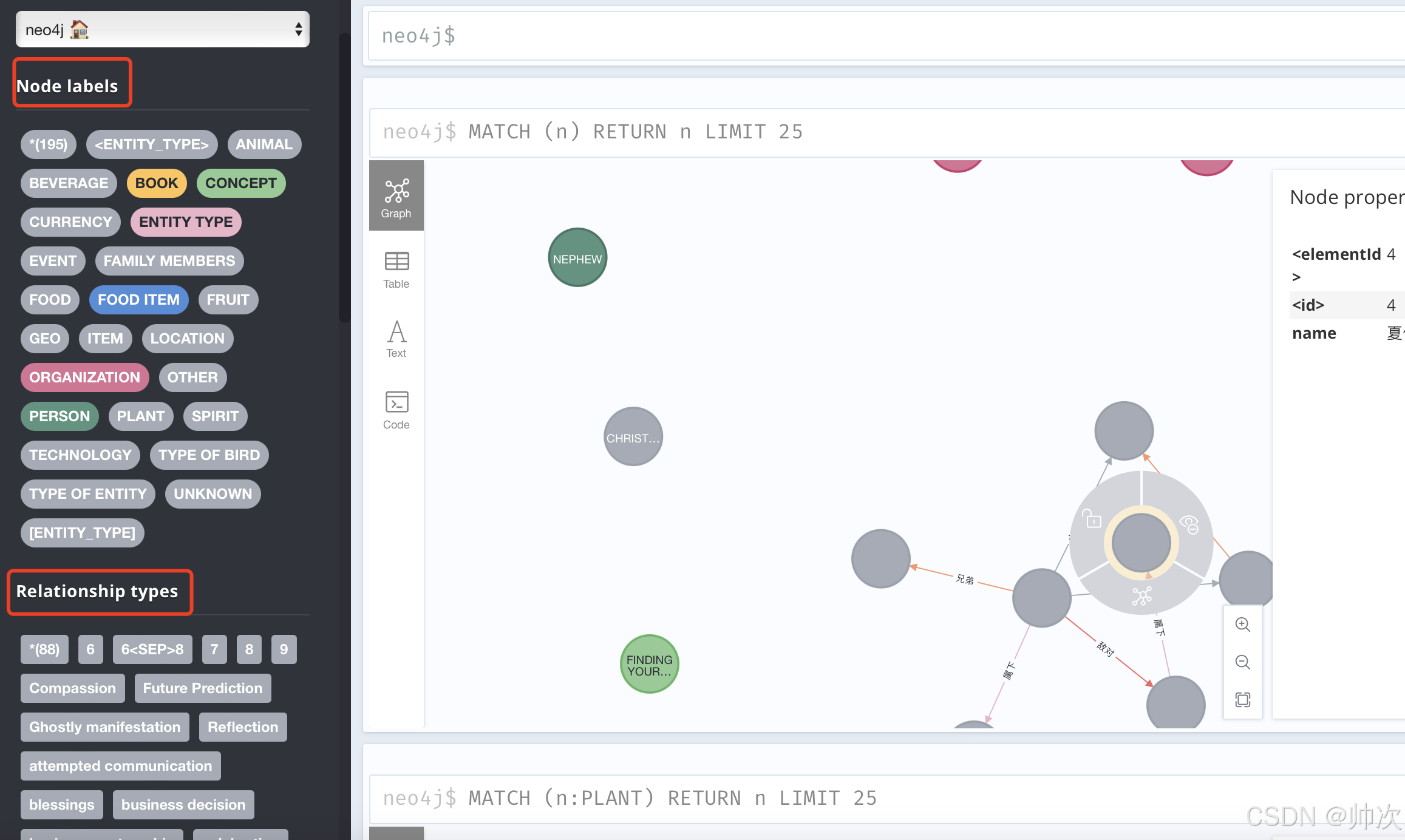Select the SPIRIT node label
This screenshot has width=1405, height=840.
click(216, 416)
